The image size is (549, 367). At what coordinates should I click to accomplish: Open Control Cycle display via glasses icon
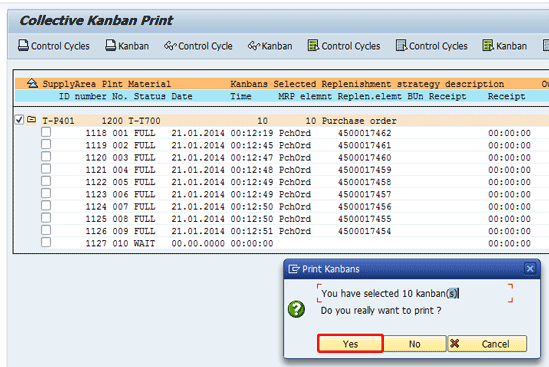[170, 46]
